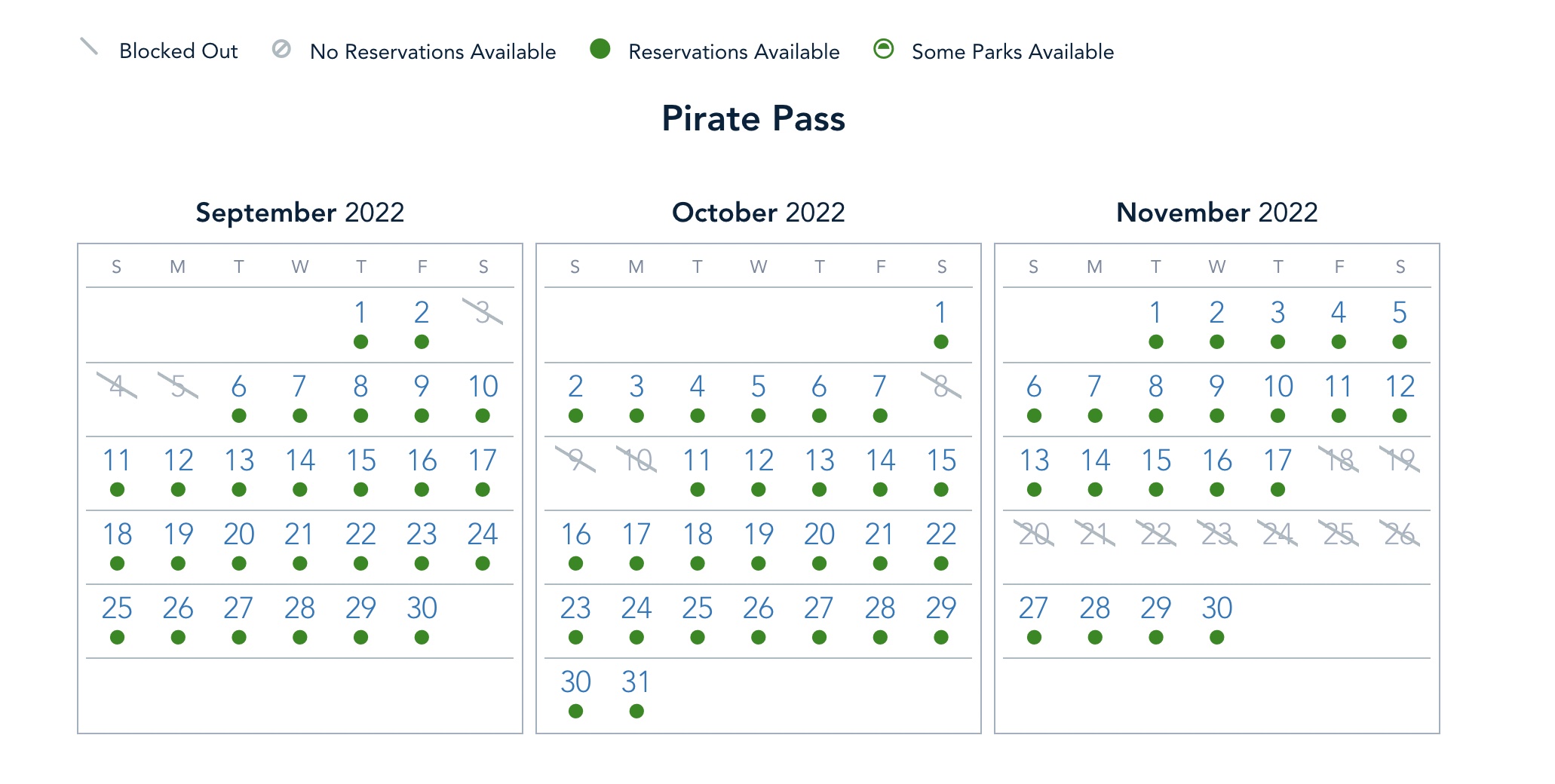Click the Blocked Out slash legend icon
The height and width of the screenshot is (784, 1555).
pos(89,47)
